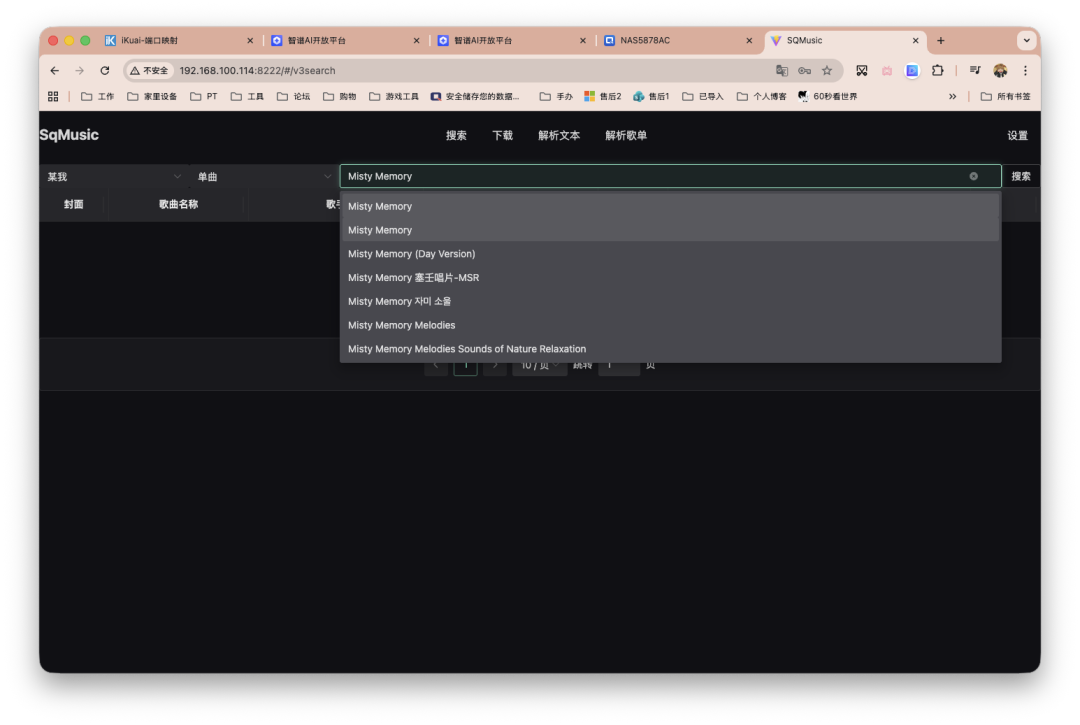1080x725 pixels.
Task: Click the browser back navigation arrow
Action: click(x=54, y=70)
